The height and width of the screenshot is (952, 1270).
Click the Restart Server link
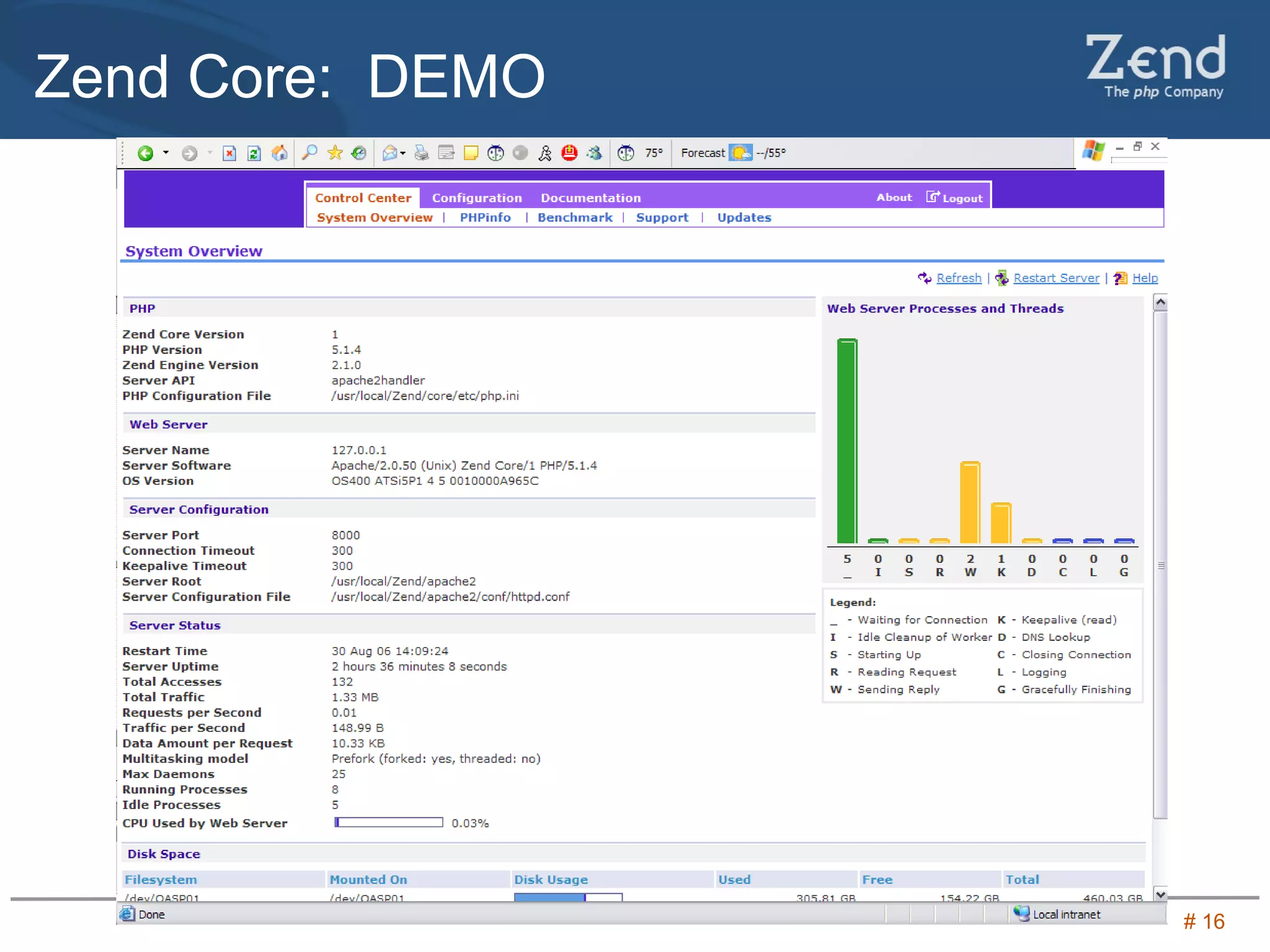(x=1055, y=278)
